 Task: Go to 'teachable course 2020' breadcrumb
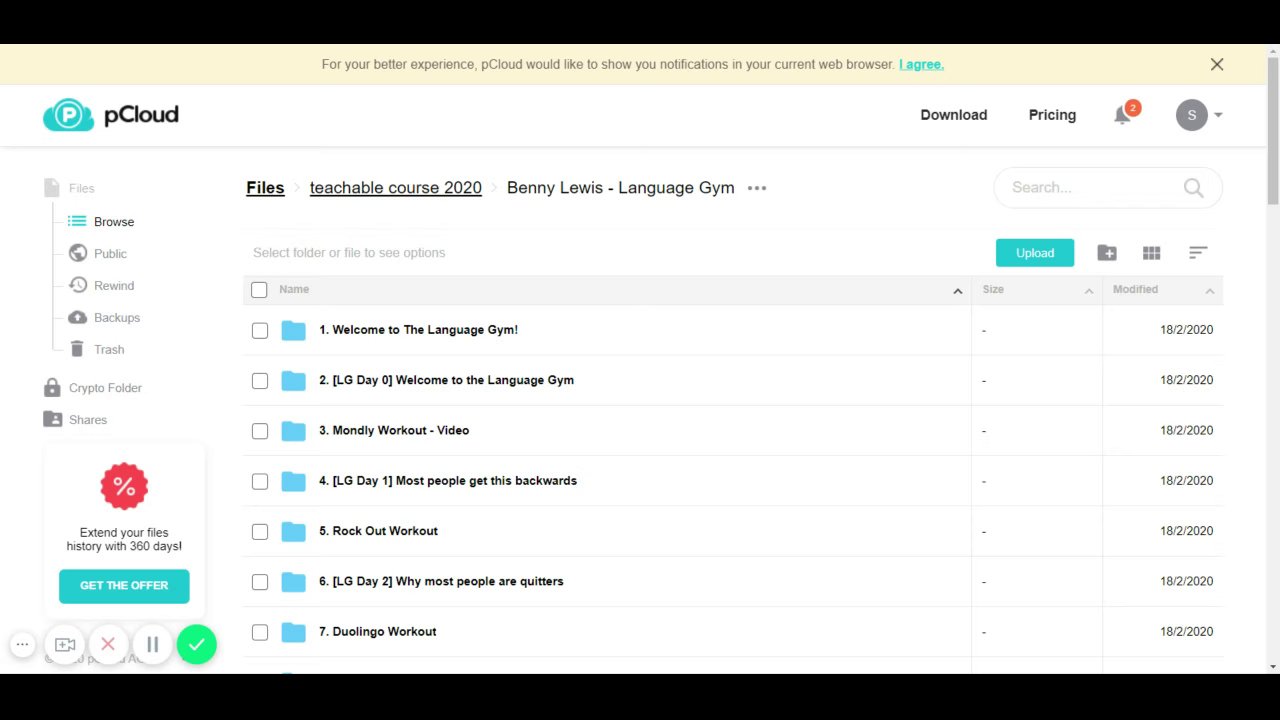395,188
